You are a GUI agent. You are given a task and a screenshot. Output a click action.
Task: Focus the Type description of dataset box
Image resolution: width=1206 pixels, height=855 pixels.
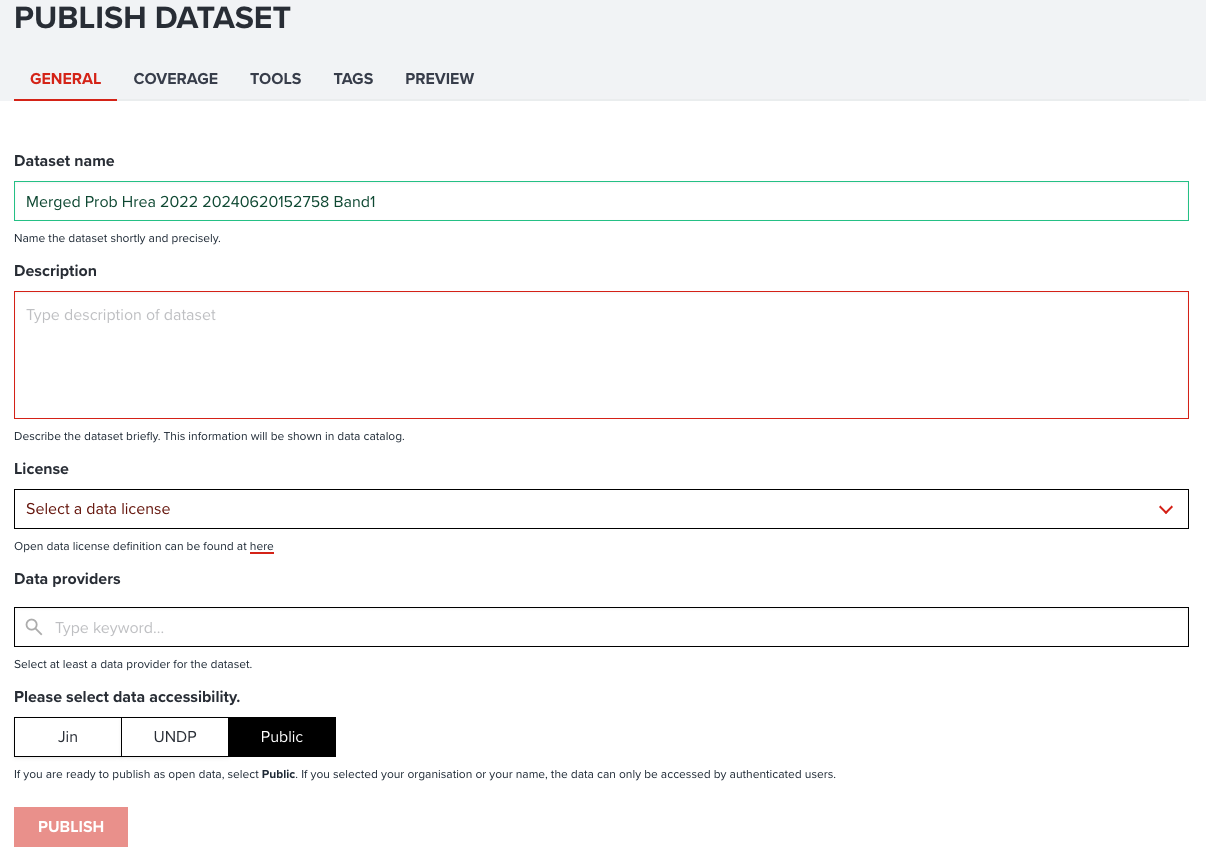coord(600,355)
